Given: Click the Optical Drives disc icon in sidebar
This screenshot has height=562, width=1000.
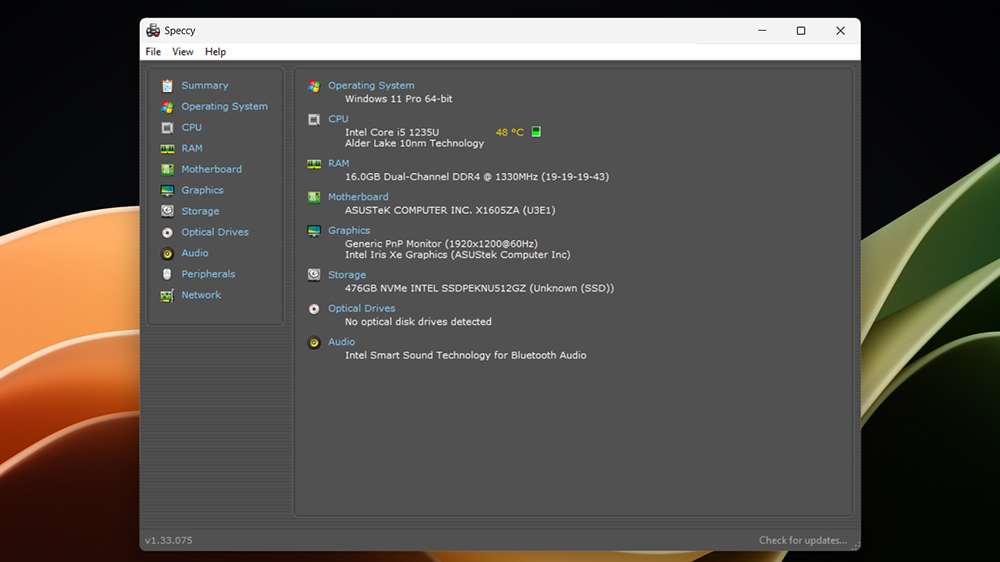Looking at the screenshot, I should pos(167,232).
